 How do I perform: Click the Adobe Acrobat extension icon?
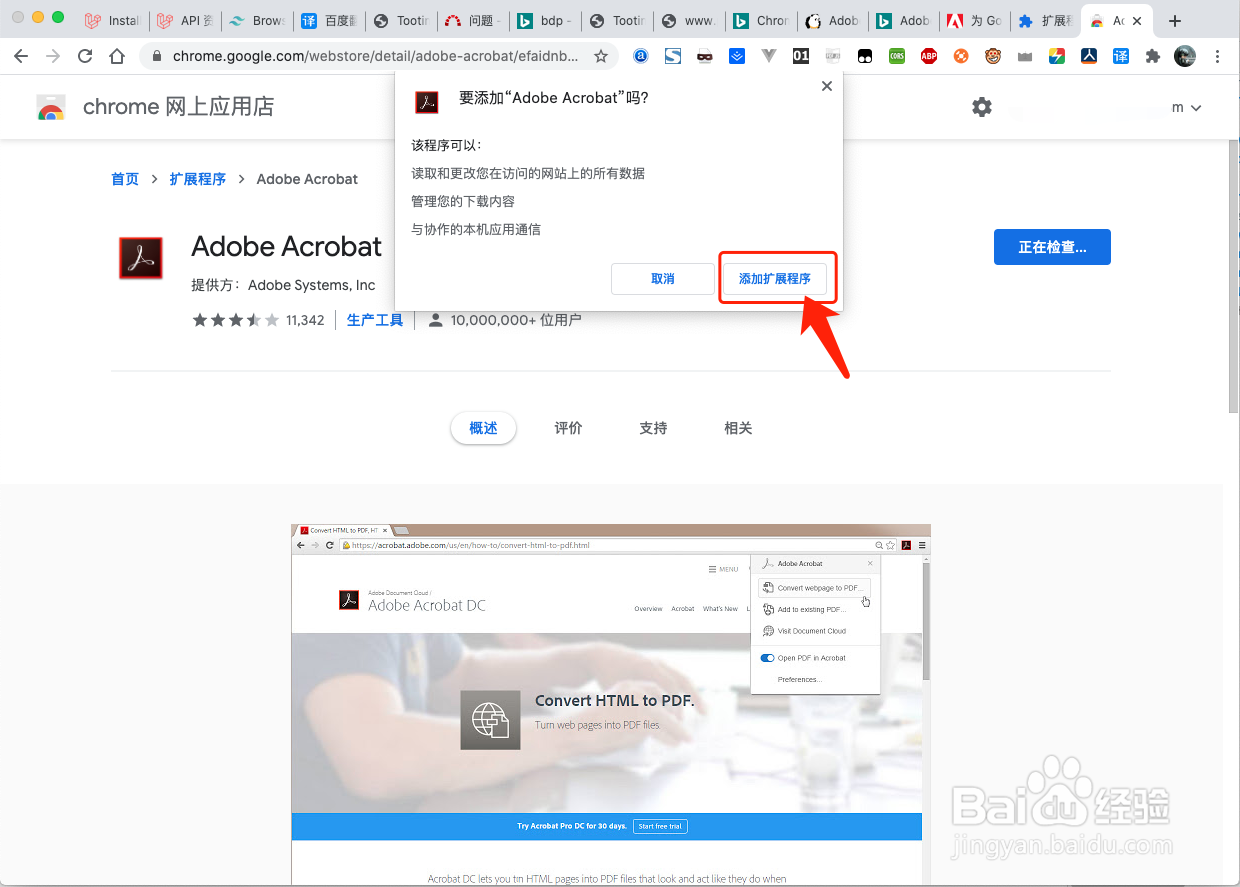click(140, 257)
